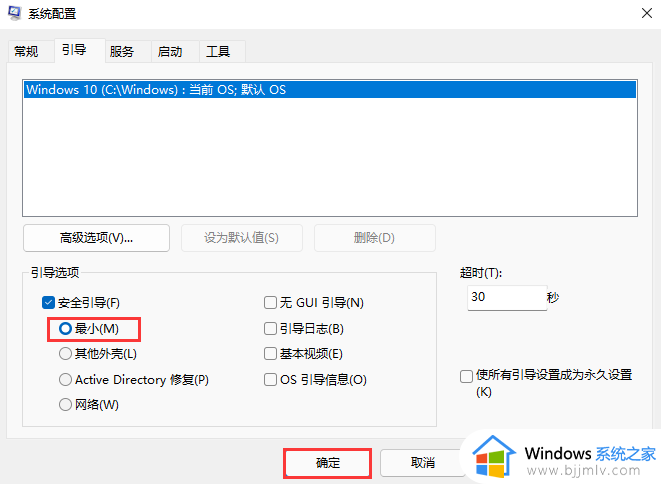Click the 删除(D) button

pos(374,238)
